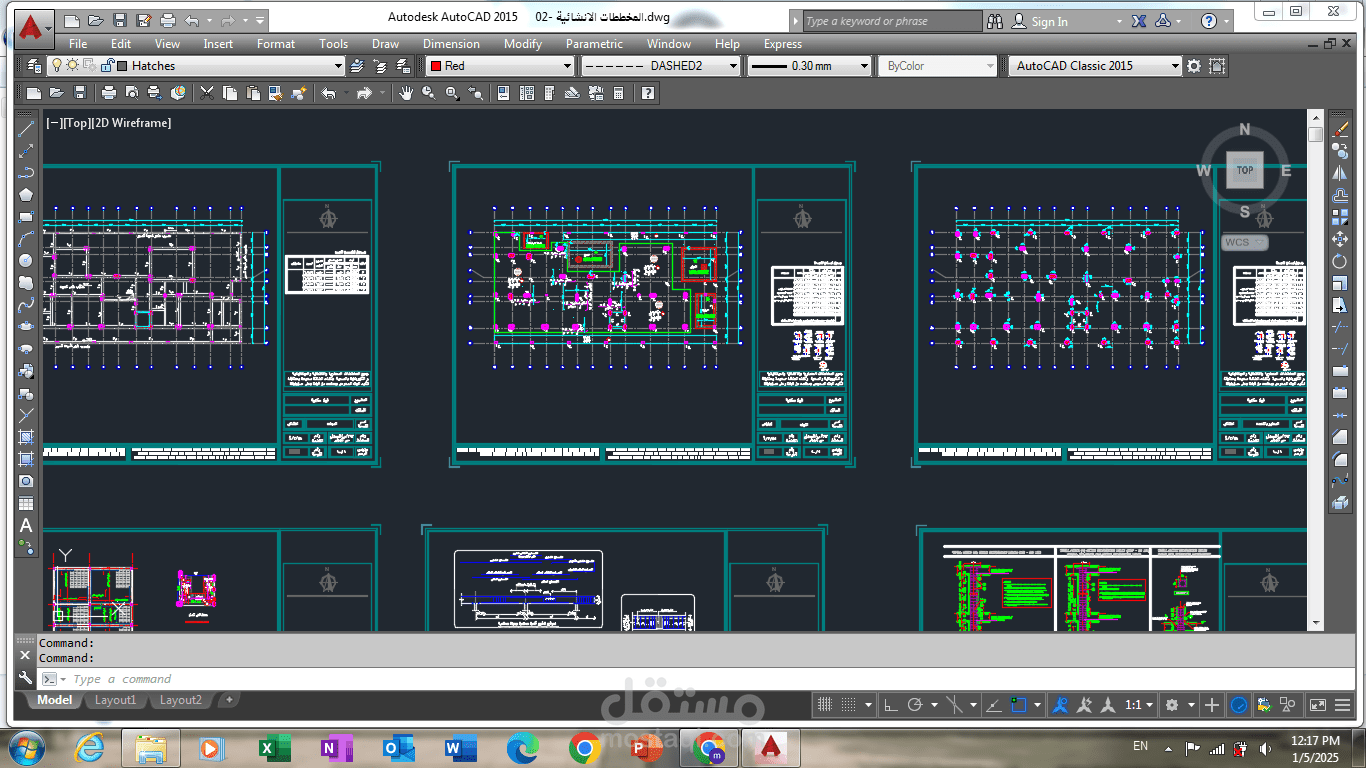1366x768 pixels.
Task: Switch to the Layout2 tab
Action: click(x=181, y=700)
